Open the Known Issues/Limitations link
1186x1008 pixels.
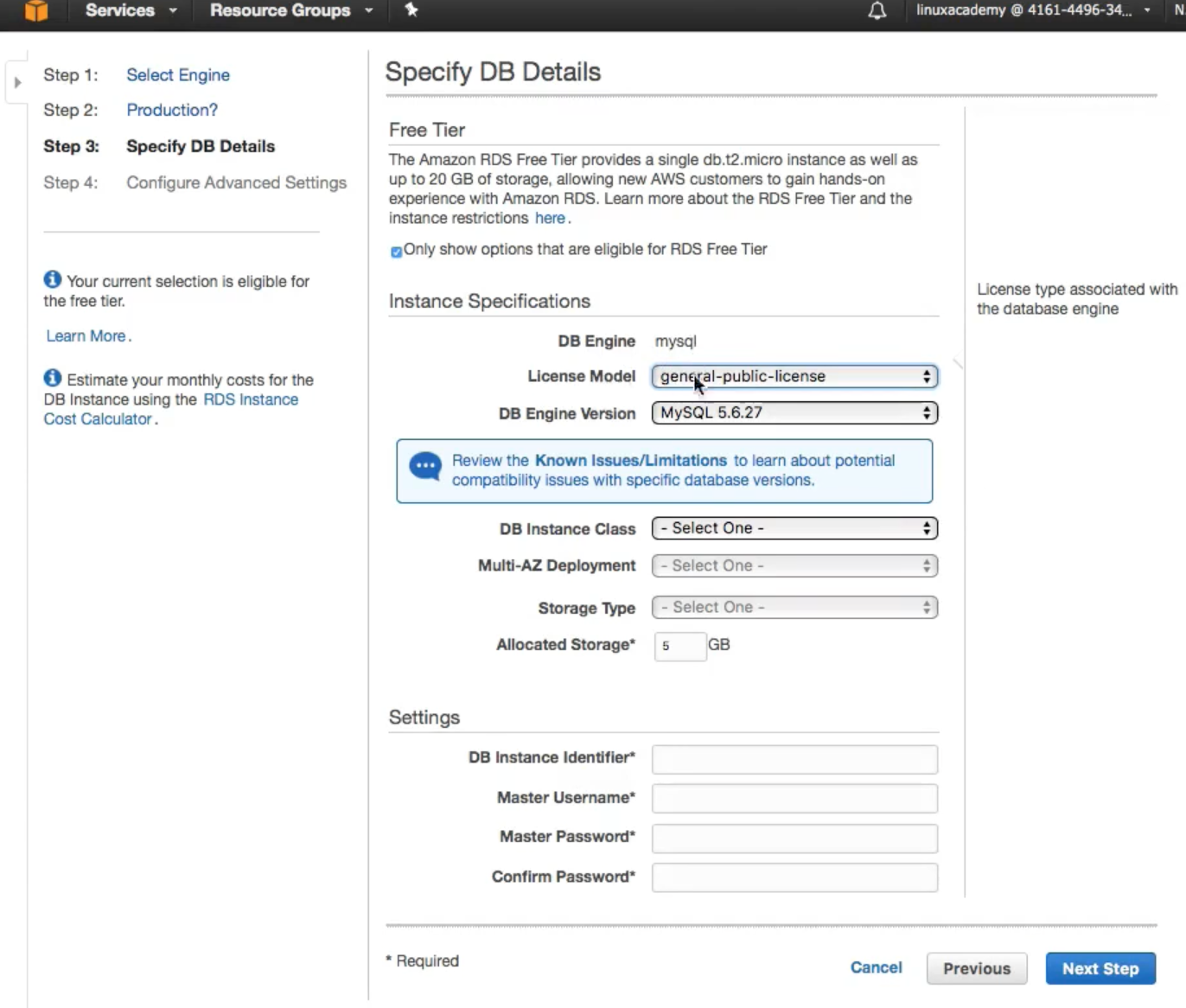click(x=630, y=461)
